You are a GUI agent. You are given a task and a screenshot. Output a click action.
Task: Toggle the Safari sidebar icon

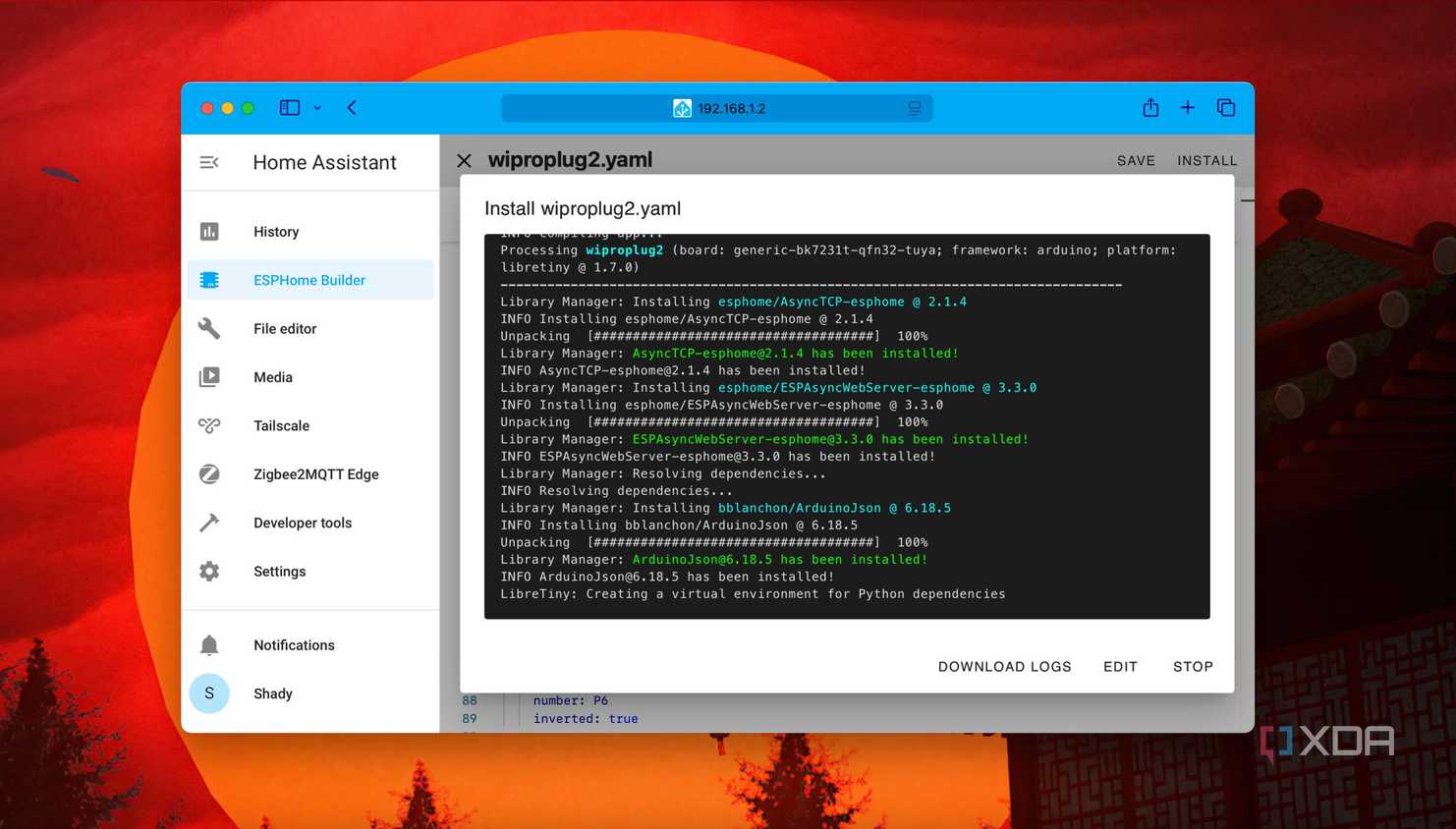pos(290,108)
